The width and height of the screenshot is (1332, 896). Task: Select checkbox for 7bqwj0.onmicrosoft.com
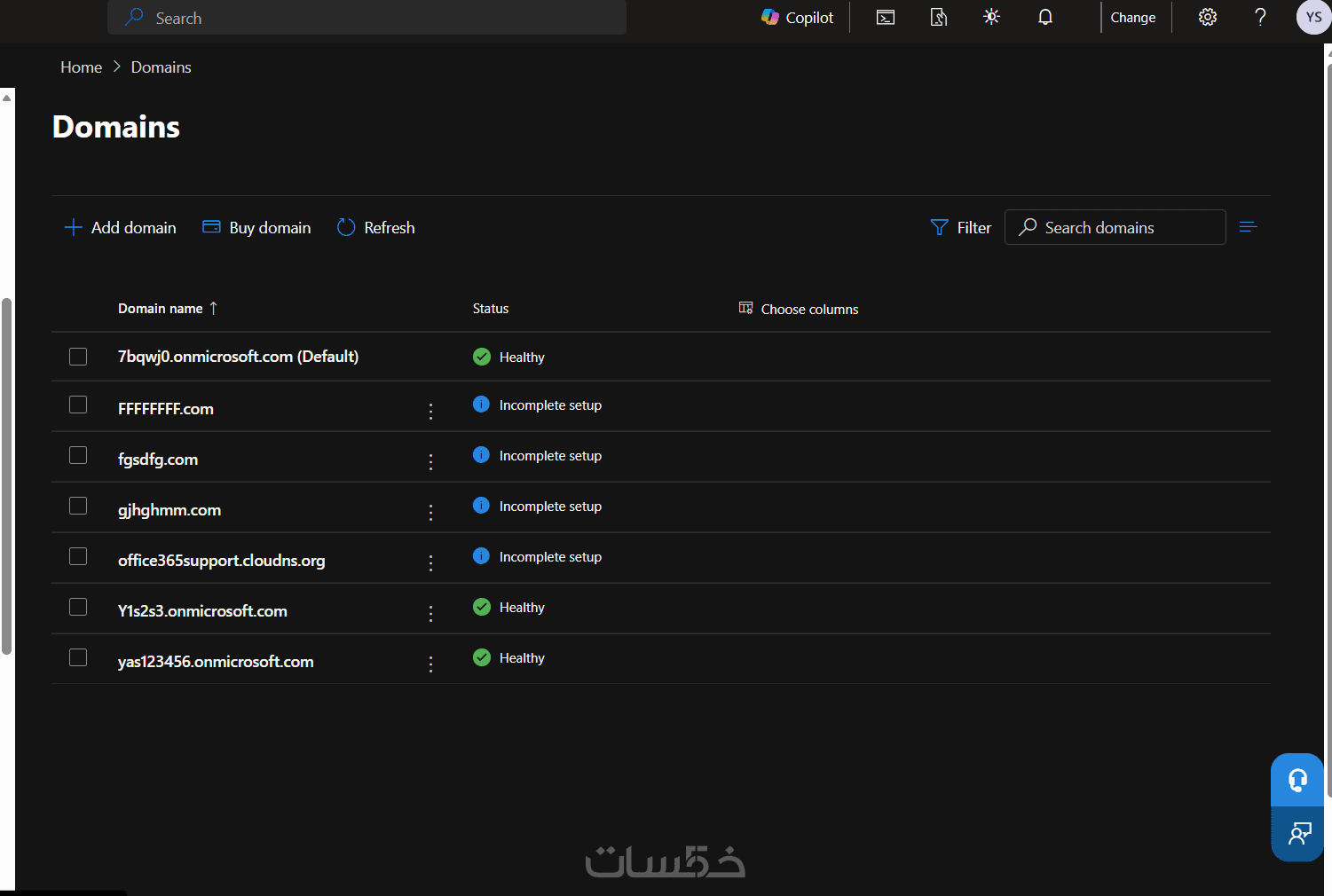click(x=78, y=357)
